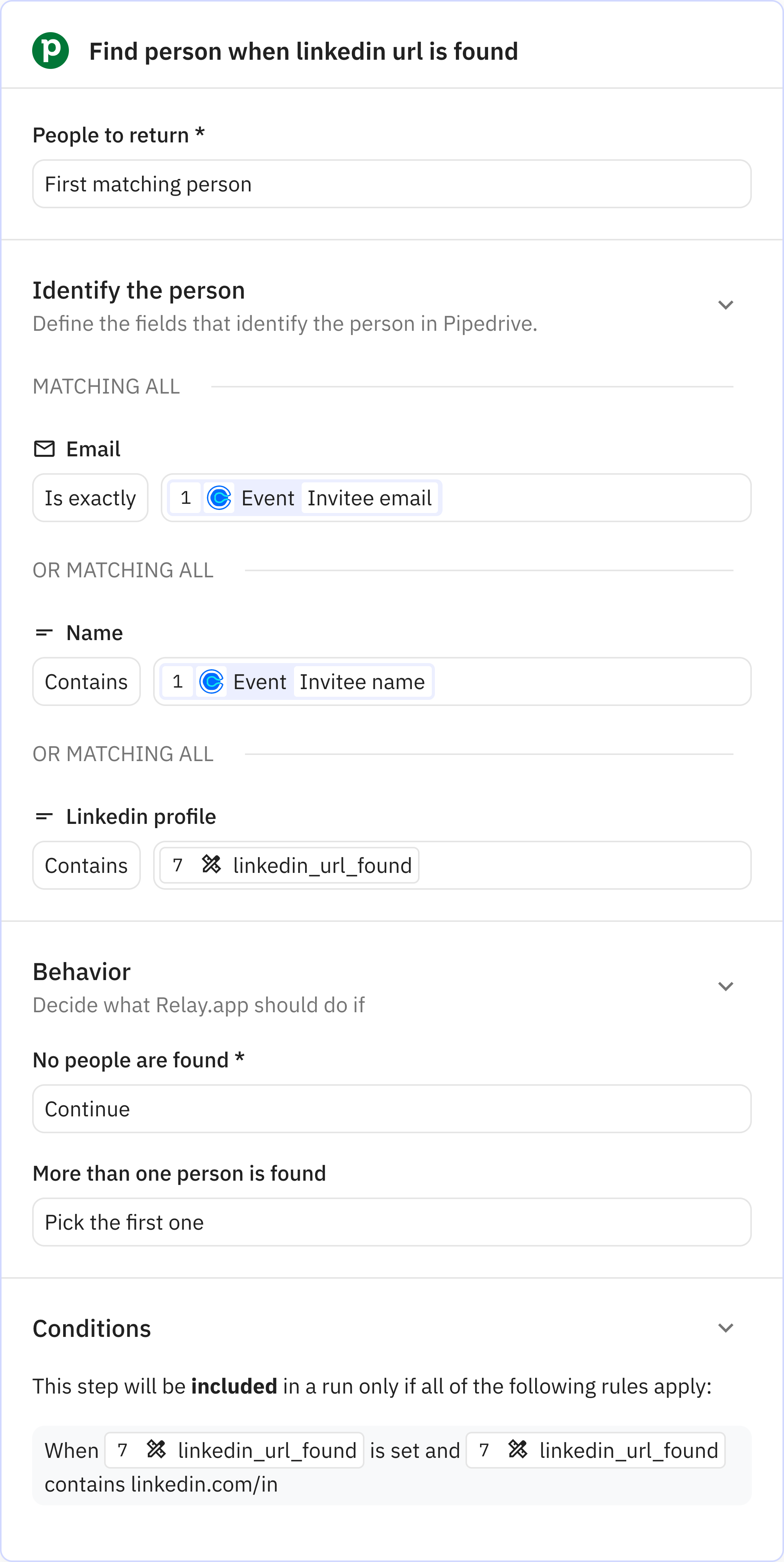Click the step title 'Find person when linkedin url is found'
The width and height of the screenshot is (784, 1562).
coord(304,52)
